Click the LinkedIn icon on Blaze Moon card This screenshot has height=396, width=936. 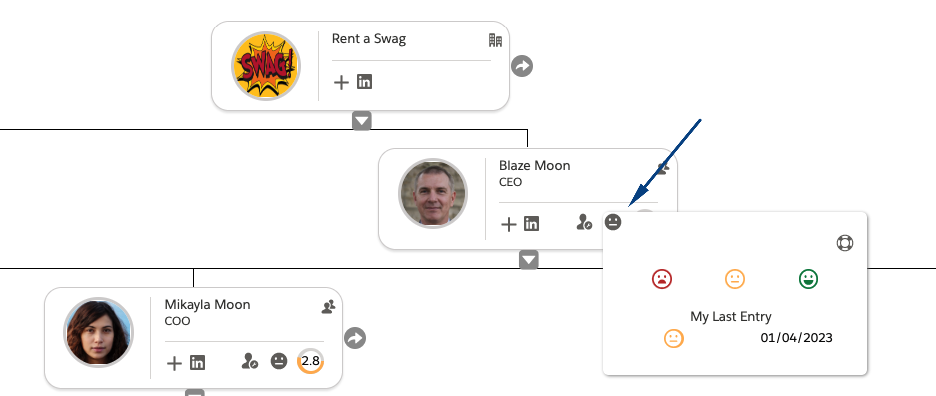tap(531, 224)
